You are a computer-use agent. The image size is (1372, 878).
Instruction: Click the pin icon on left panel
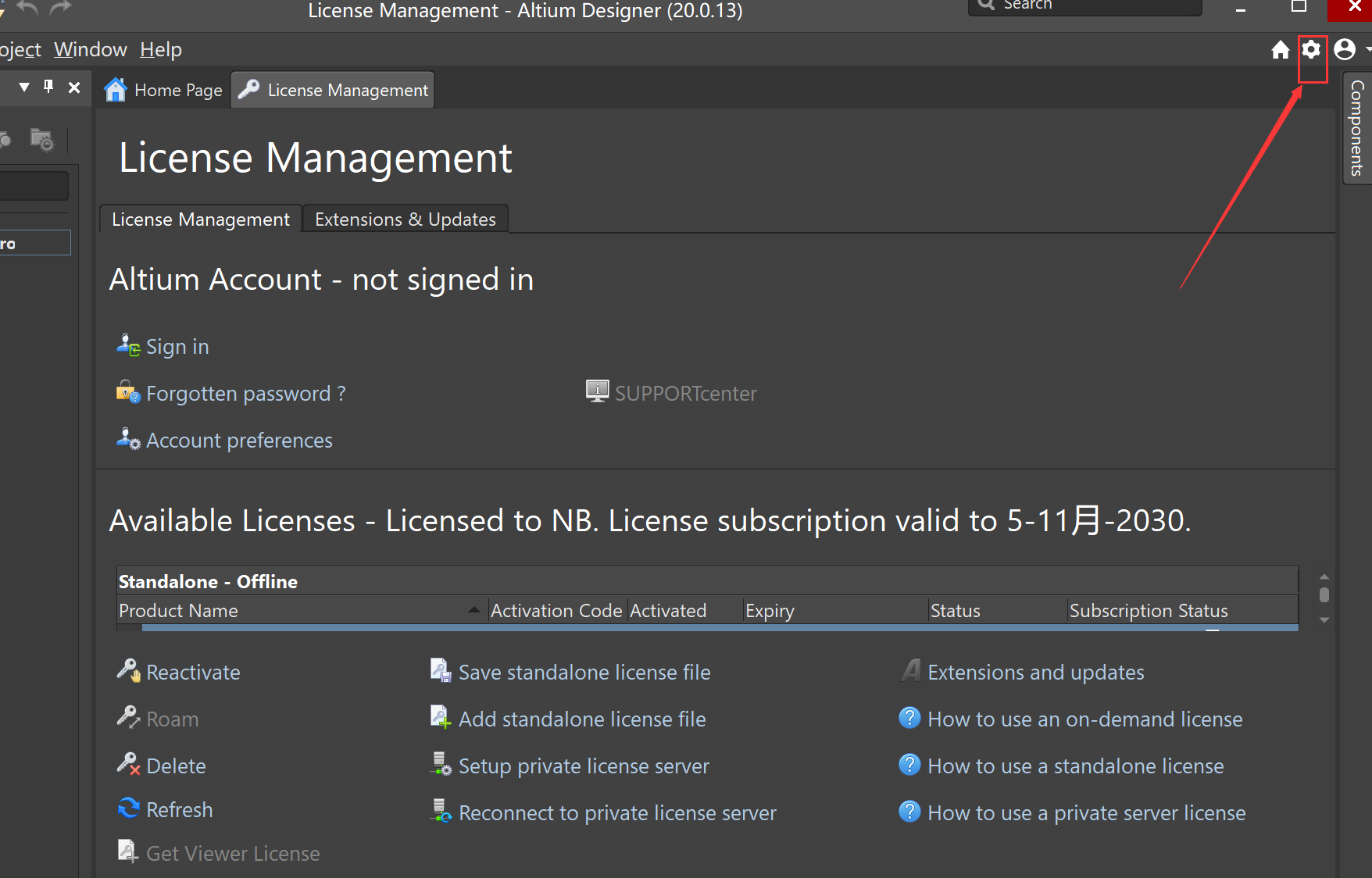click(48, 87)
